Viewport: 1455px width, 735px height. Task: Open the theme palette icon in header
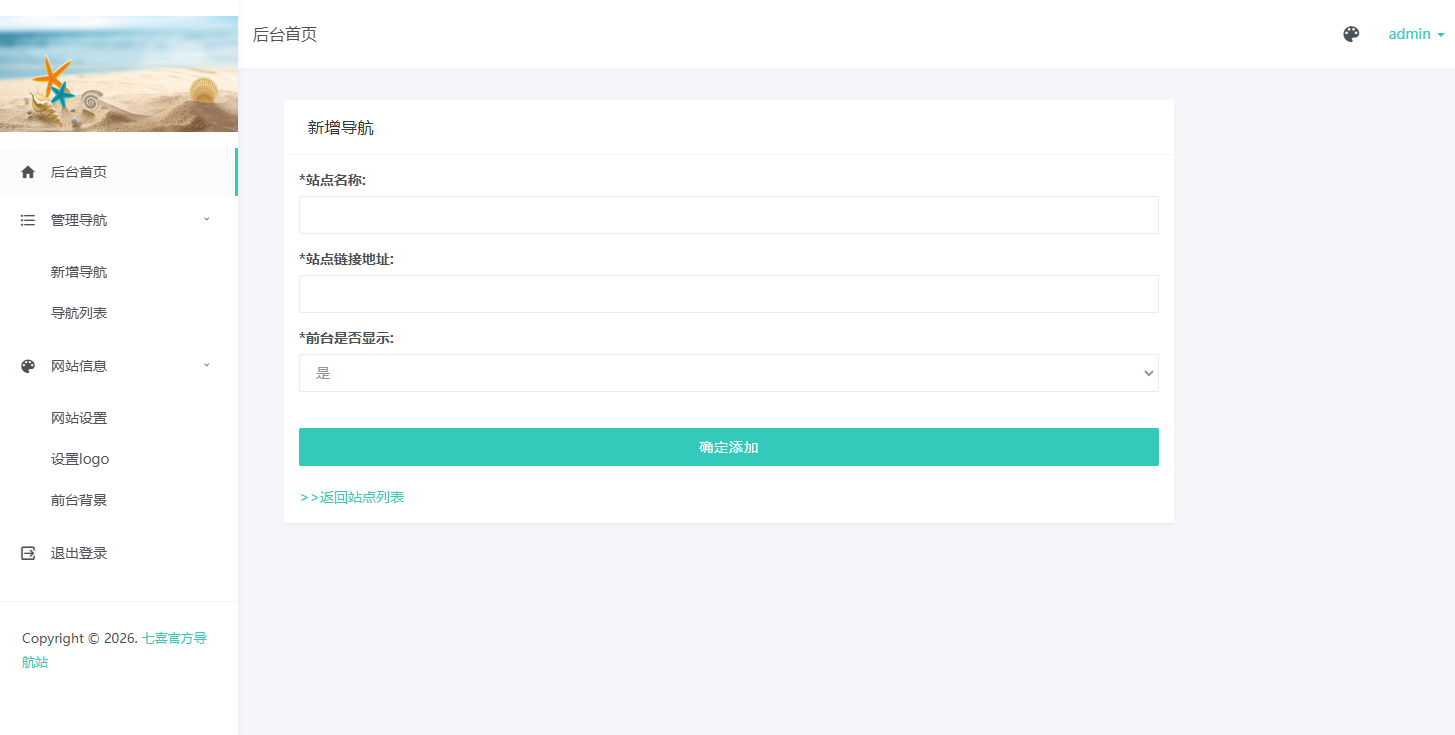pyautogui.click(x=1351, y=34)
